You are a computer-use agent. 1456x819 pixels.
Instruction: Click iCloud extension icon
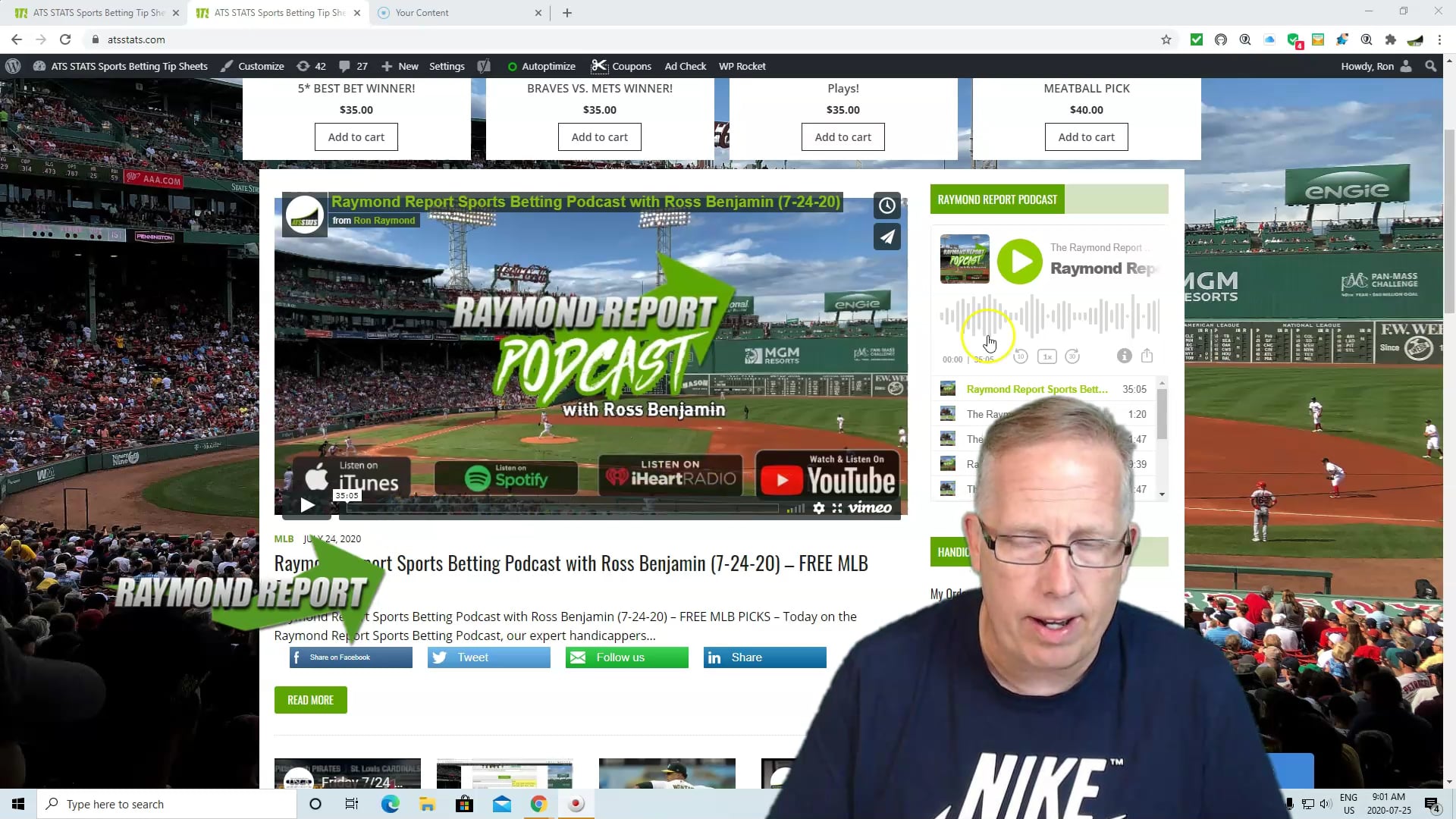pos(1269,39)
